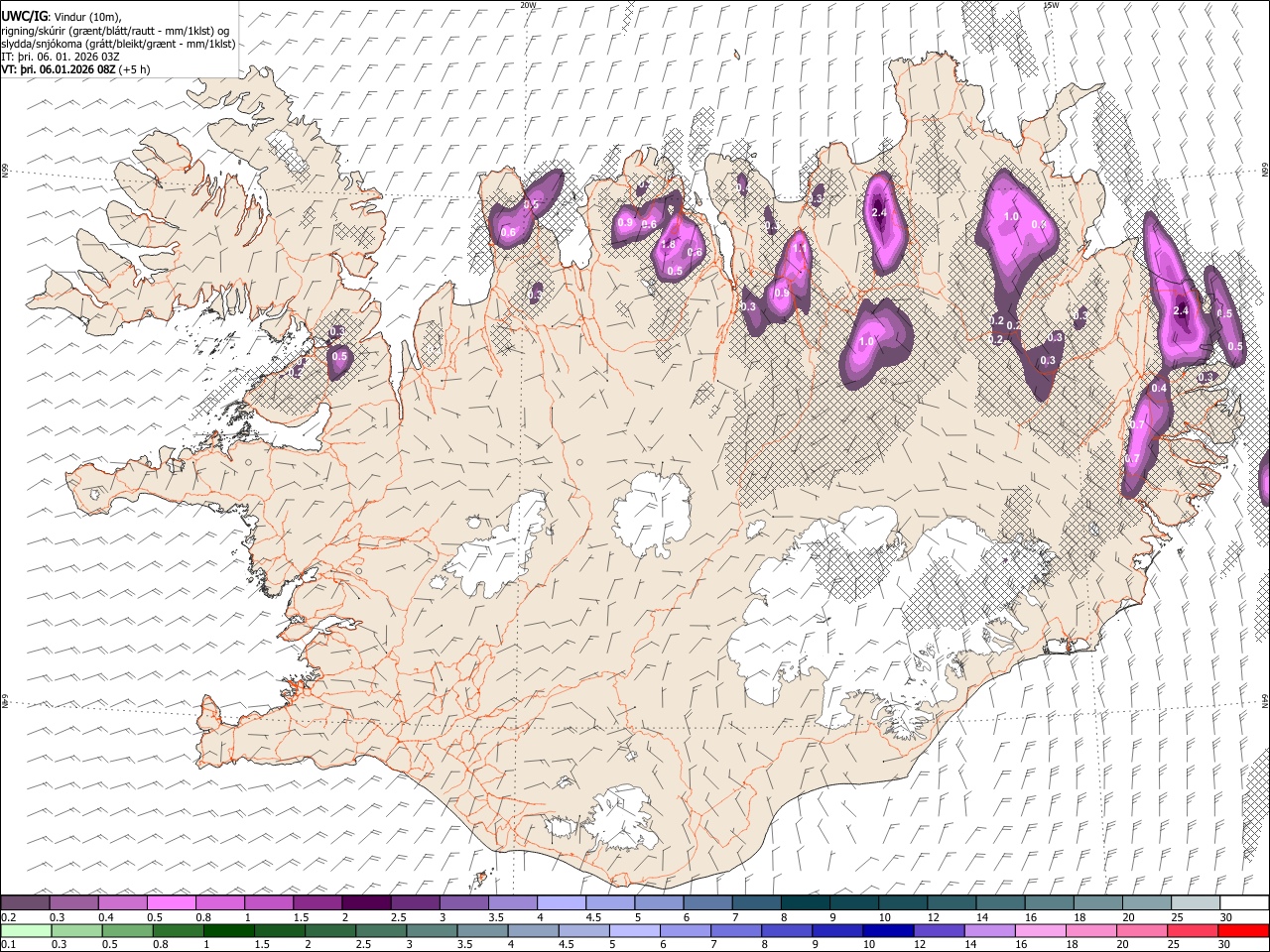This screenshot has height=952, width=1270.
Task: Select the lilac 14 rain scale swatch
Action: coord(989,930)
